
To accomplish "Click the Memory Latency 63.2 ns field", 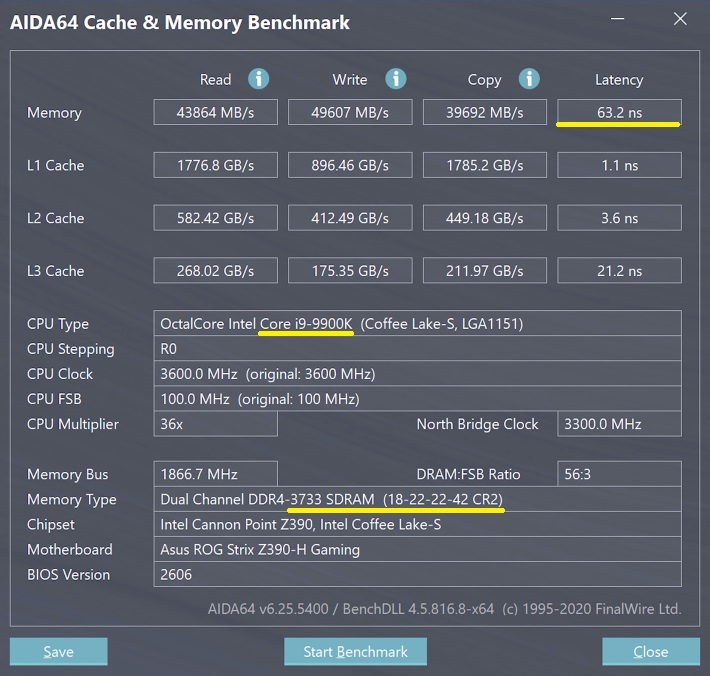I will tap(618, 113).
